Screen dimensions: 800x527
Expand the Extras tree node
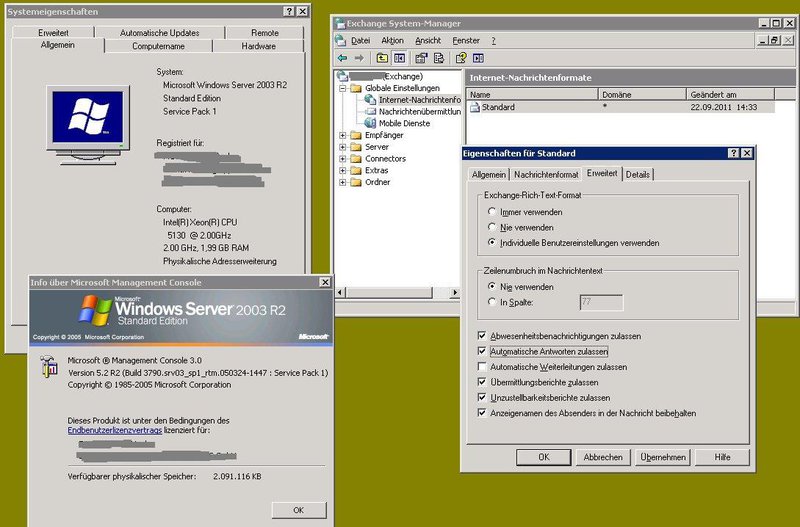pyautogui.click(x=343, y=170)
